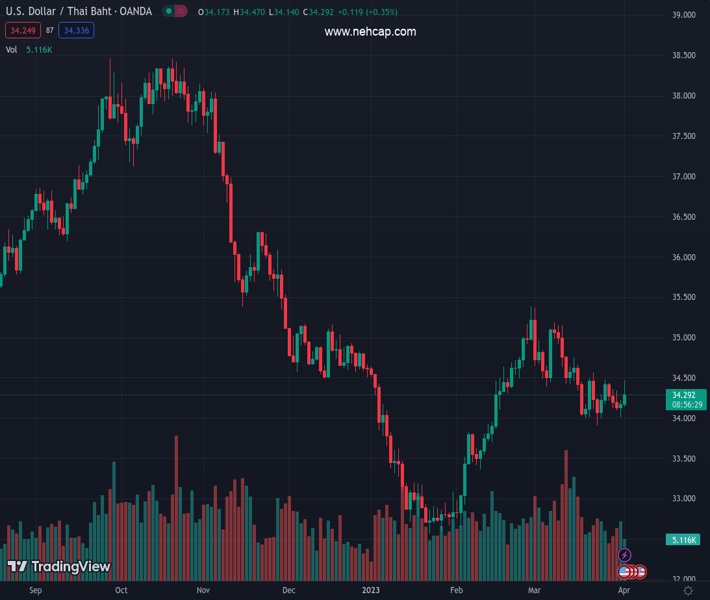Click the TradingView logo
710x600 pixels.
click(x=59, y=566)
